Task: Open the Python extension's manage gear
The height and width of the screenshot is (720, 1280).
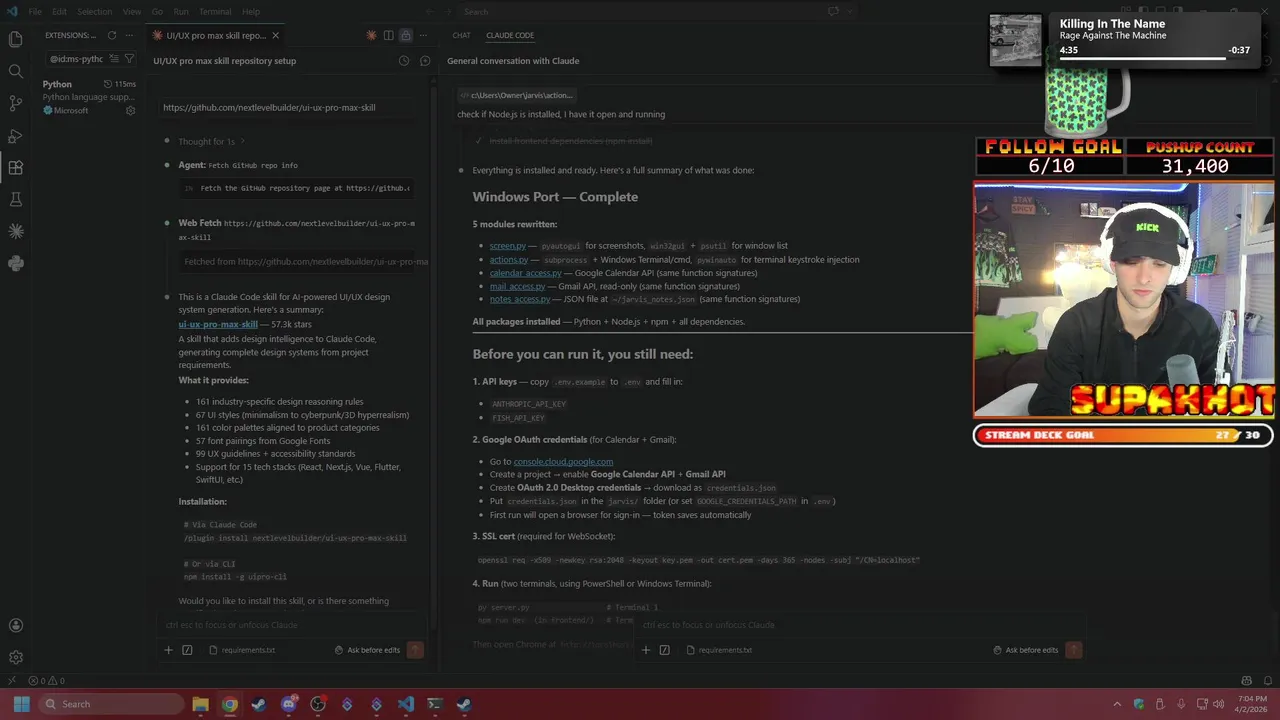Action: (x=130, y=111)
